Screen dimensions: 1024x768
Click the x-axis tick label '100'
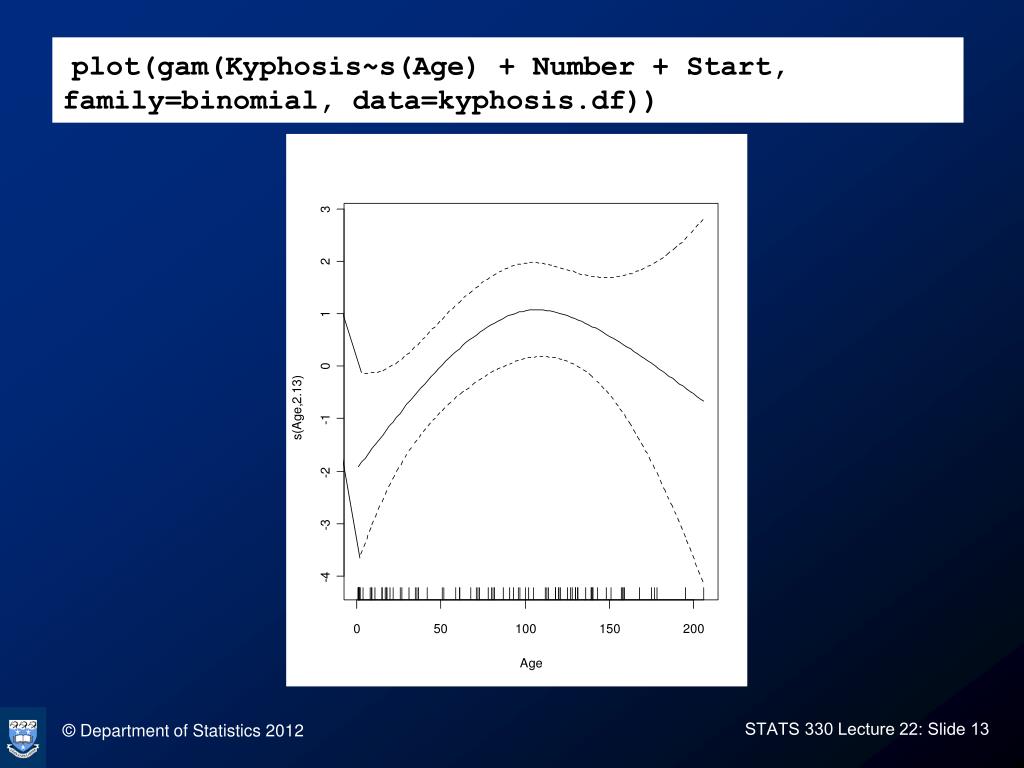pos(525,628)
